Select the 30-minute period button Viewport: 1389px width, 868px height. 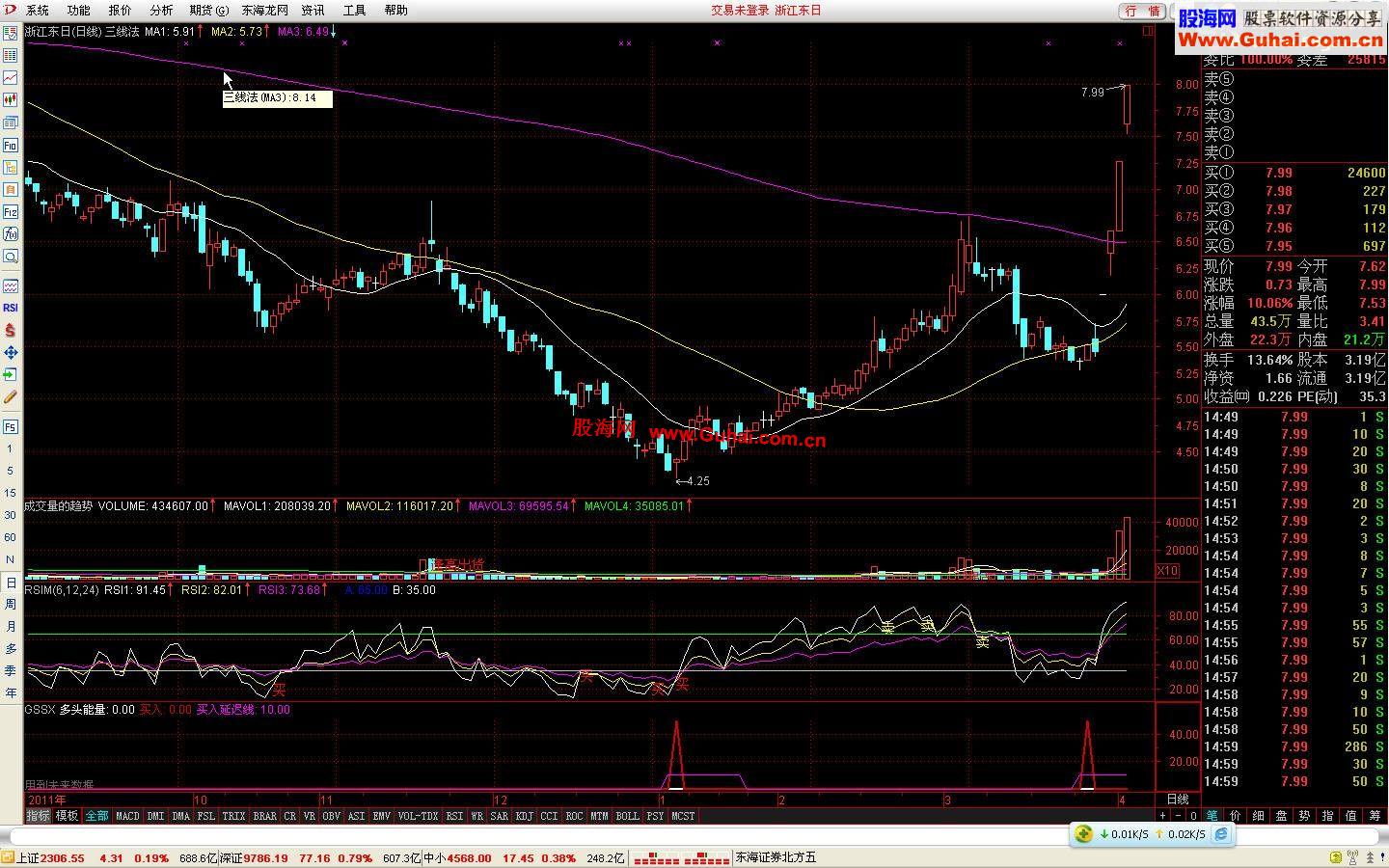(11, 515)
